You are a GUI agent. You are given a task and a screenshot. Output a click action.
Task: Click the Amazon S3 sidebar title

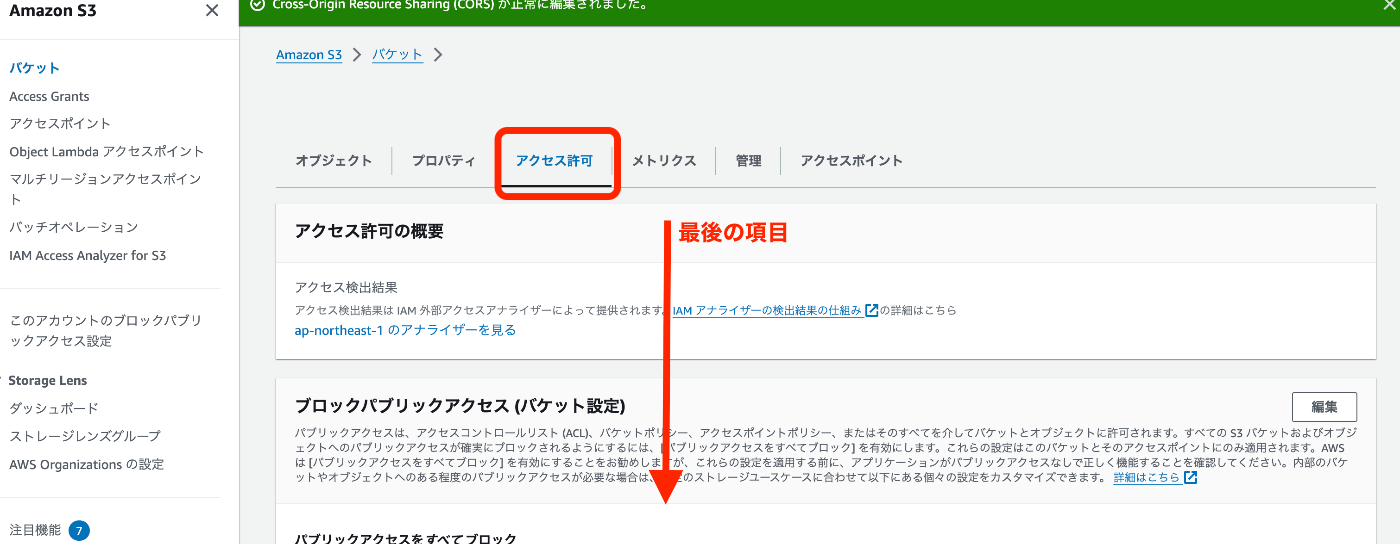click(x=53, y=11)
